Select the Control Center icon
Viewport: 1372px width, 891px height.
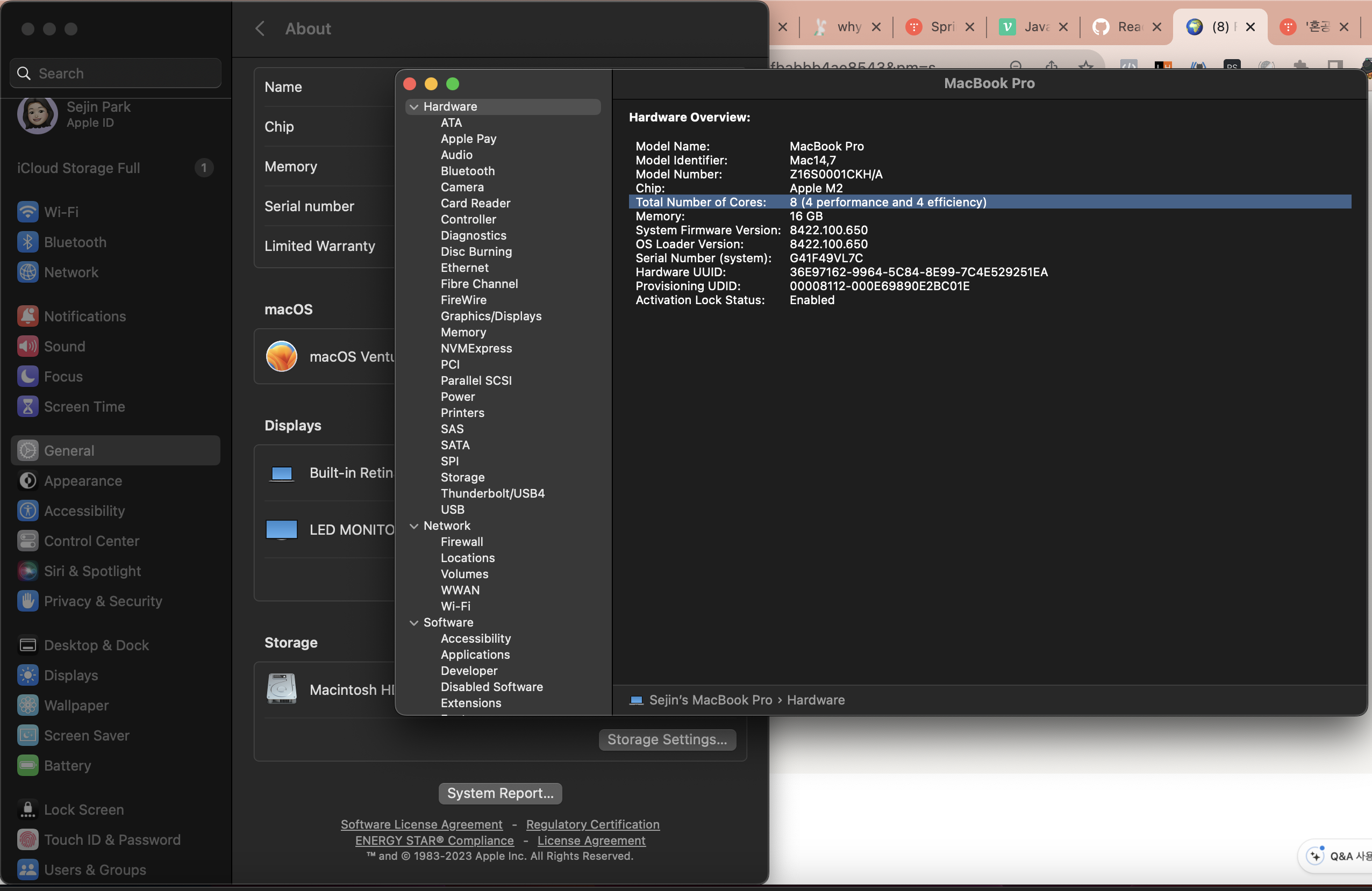27,541
